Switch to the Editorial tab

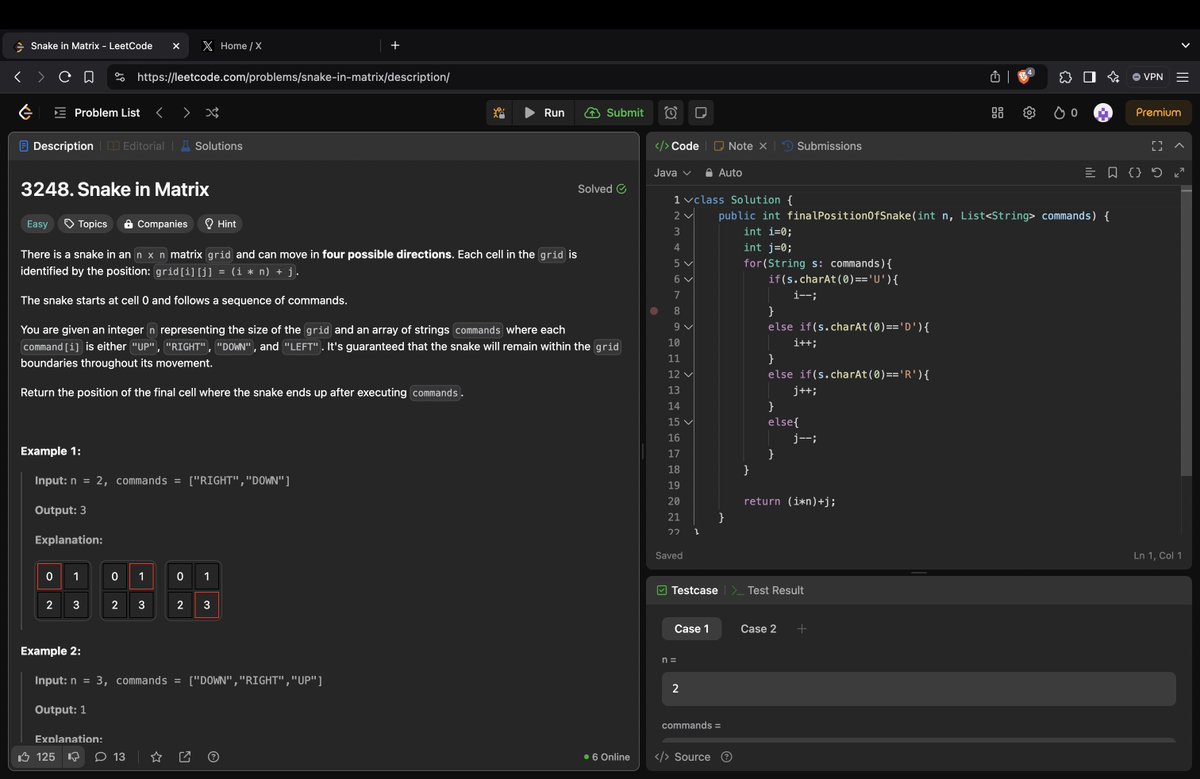point(136,146)
